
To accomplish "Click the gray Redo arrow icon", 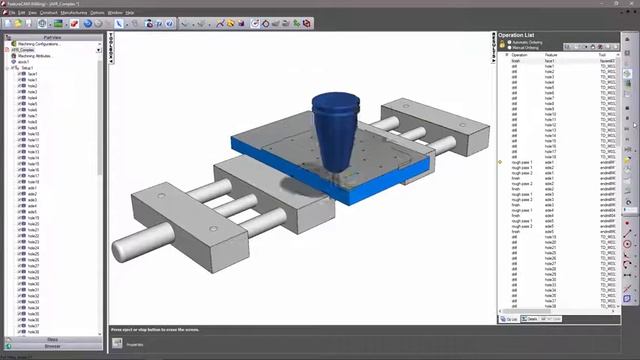I will (x=98, y=23).
